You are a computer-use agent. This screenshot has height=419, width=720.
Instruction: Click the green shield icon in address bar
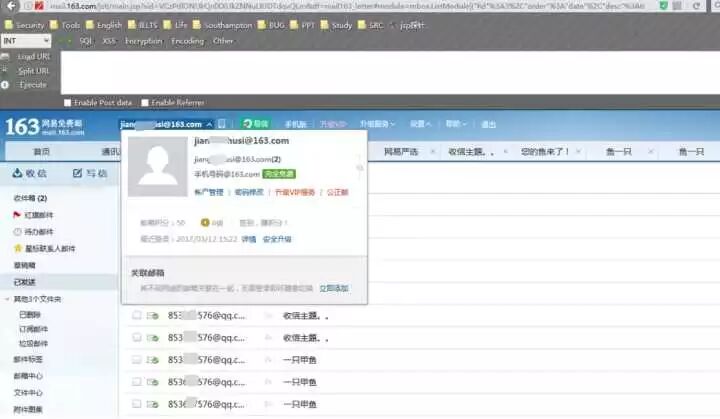point(664,6)
